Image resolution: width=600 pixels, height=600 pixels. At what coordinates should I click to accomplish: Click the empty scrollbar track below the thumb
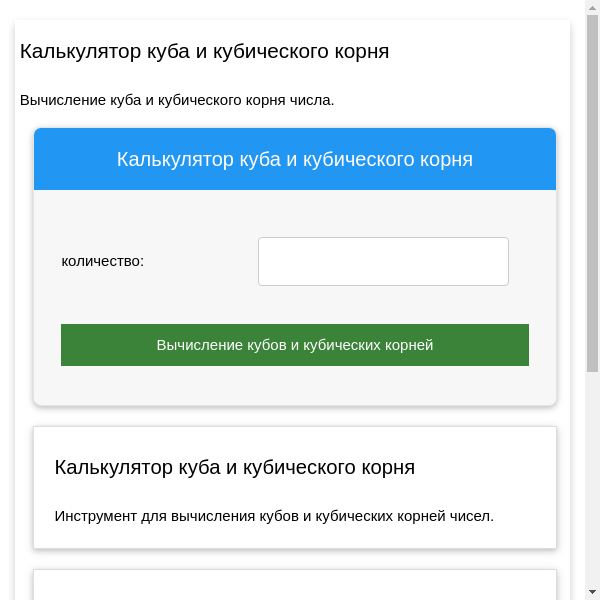coord(593,480)
